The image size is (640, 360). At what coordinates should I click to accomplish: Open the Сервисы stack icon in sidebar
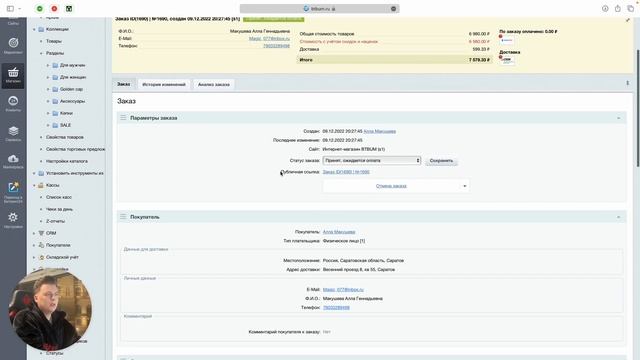click(13, 133)
